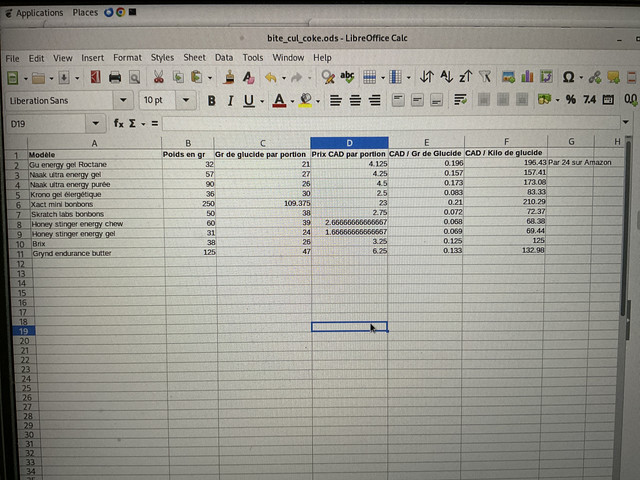Open the Format menu
Image resolution: width=640 pixels, height=480 pixels.
tap(127, 58)
